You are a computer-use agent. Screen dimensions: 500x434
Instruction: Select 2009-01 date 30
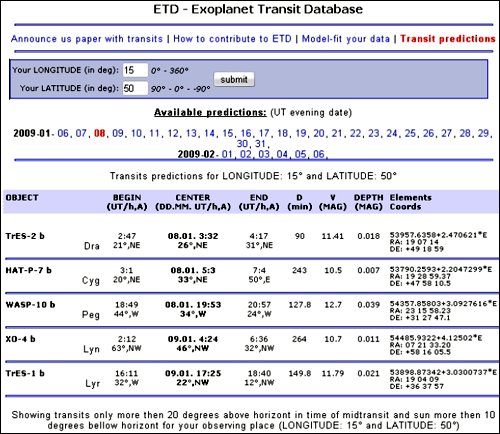click(x=242, y=144)
